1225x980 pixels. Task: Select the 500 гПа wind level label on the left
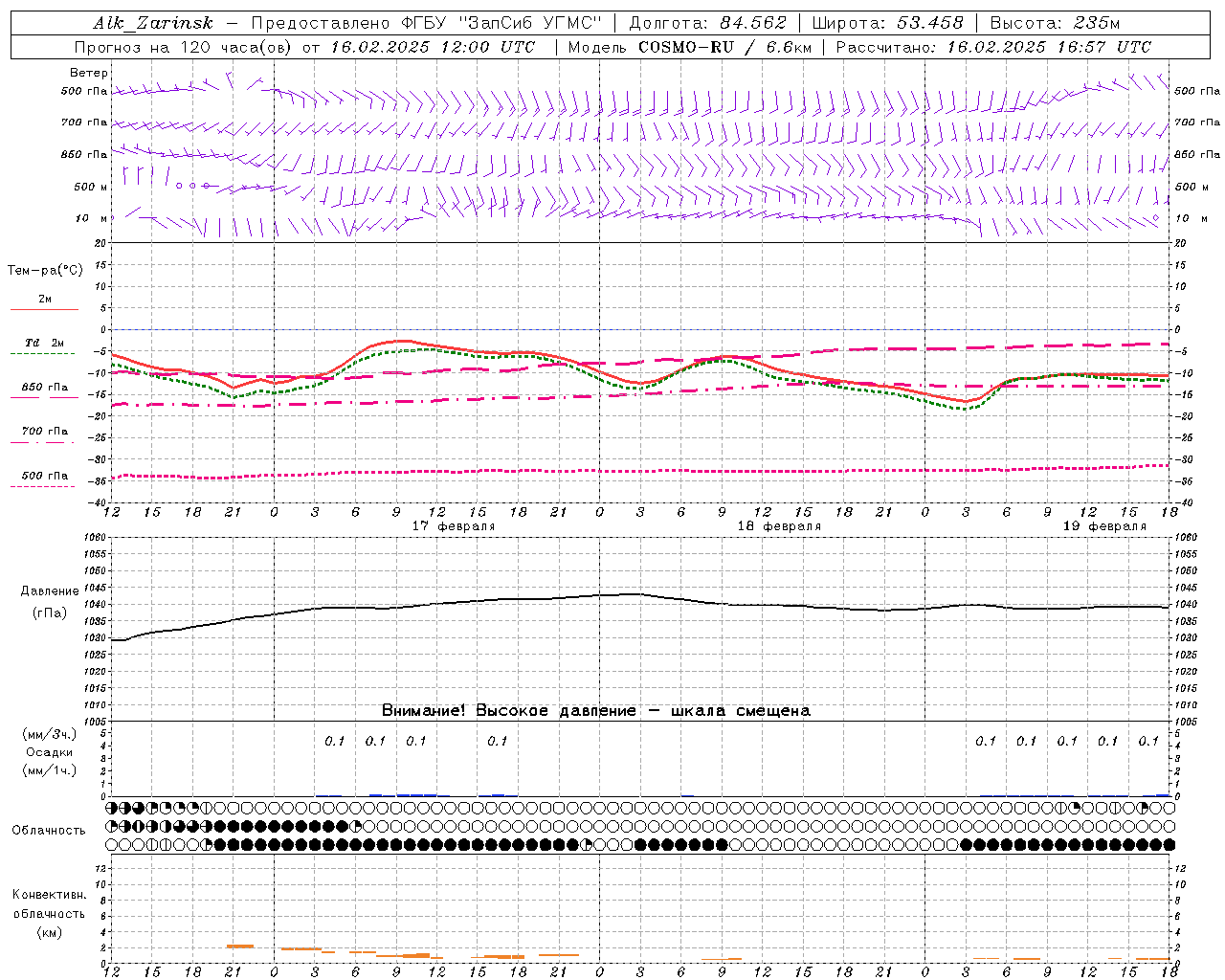pos(84,91)
